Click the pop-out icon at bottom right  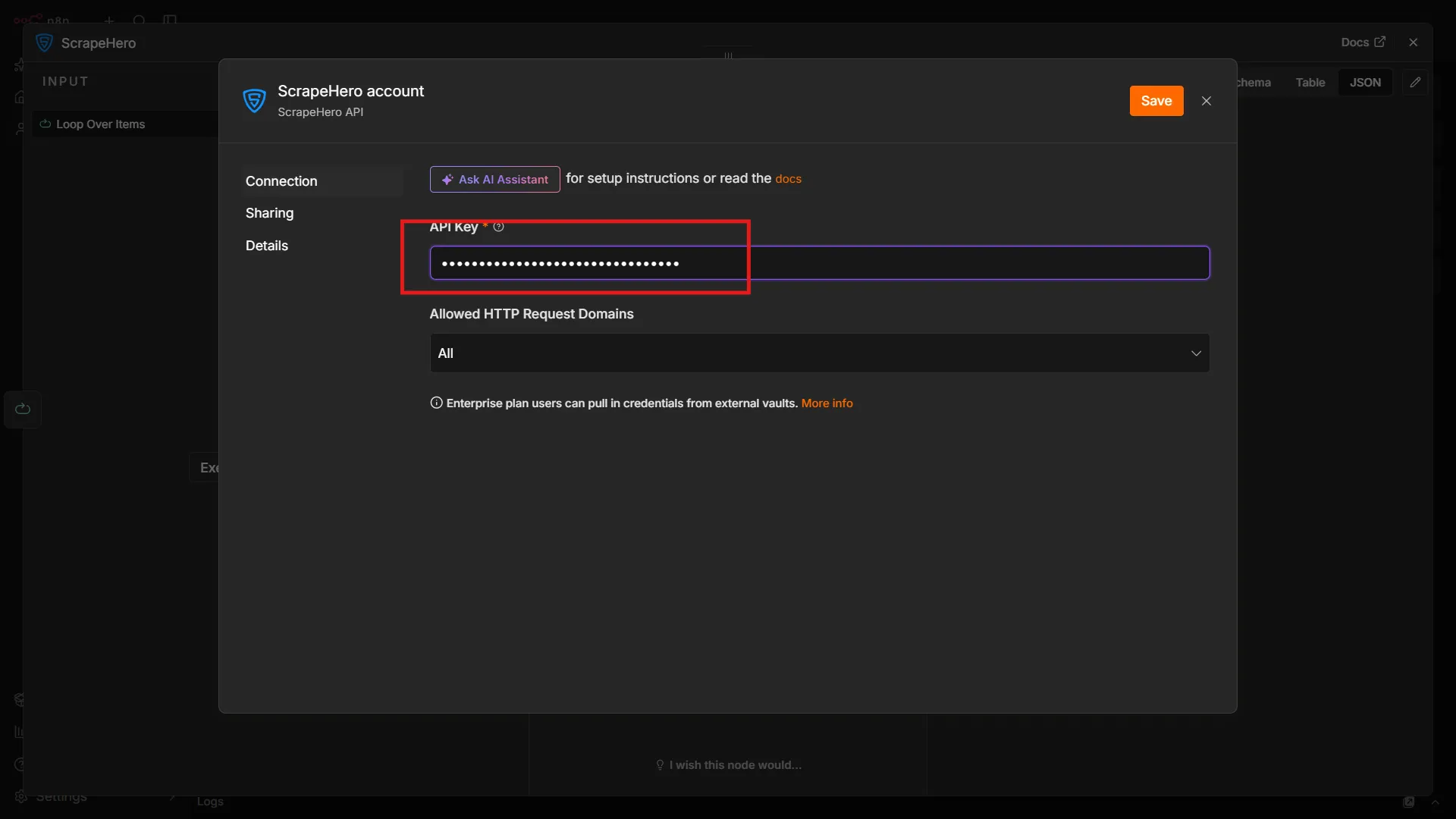[x=1409, y=802]
